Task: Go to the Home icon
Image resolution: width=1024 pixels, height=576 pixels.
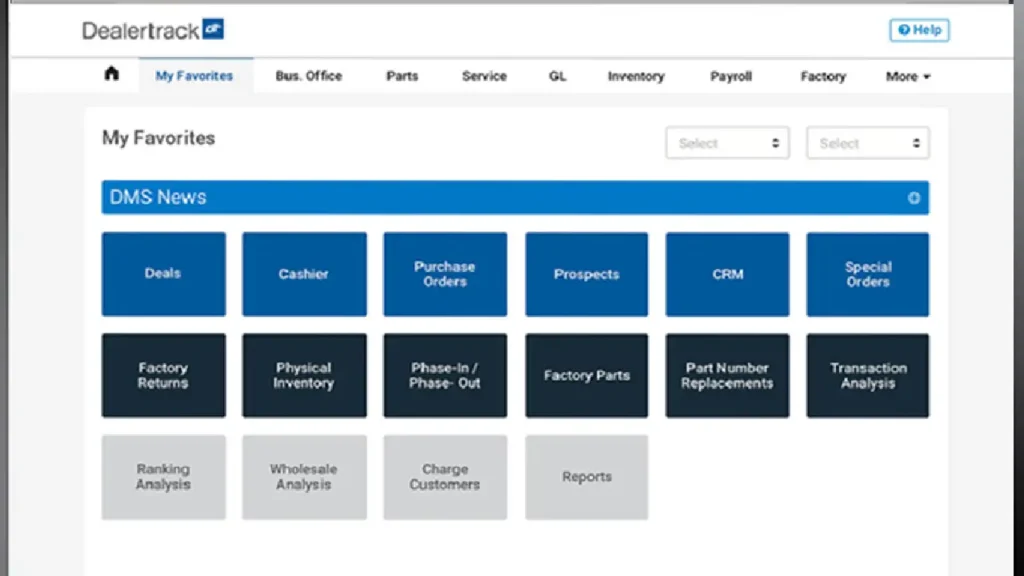Action: coord(112,74)
